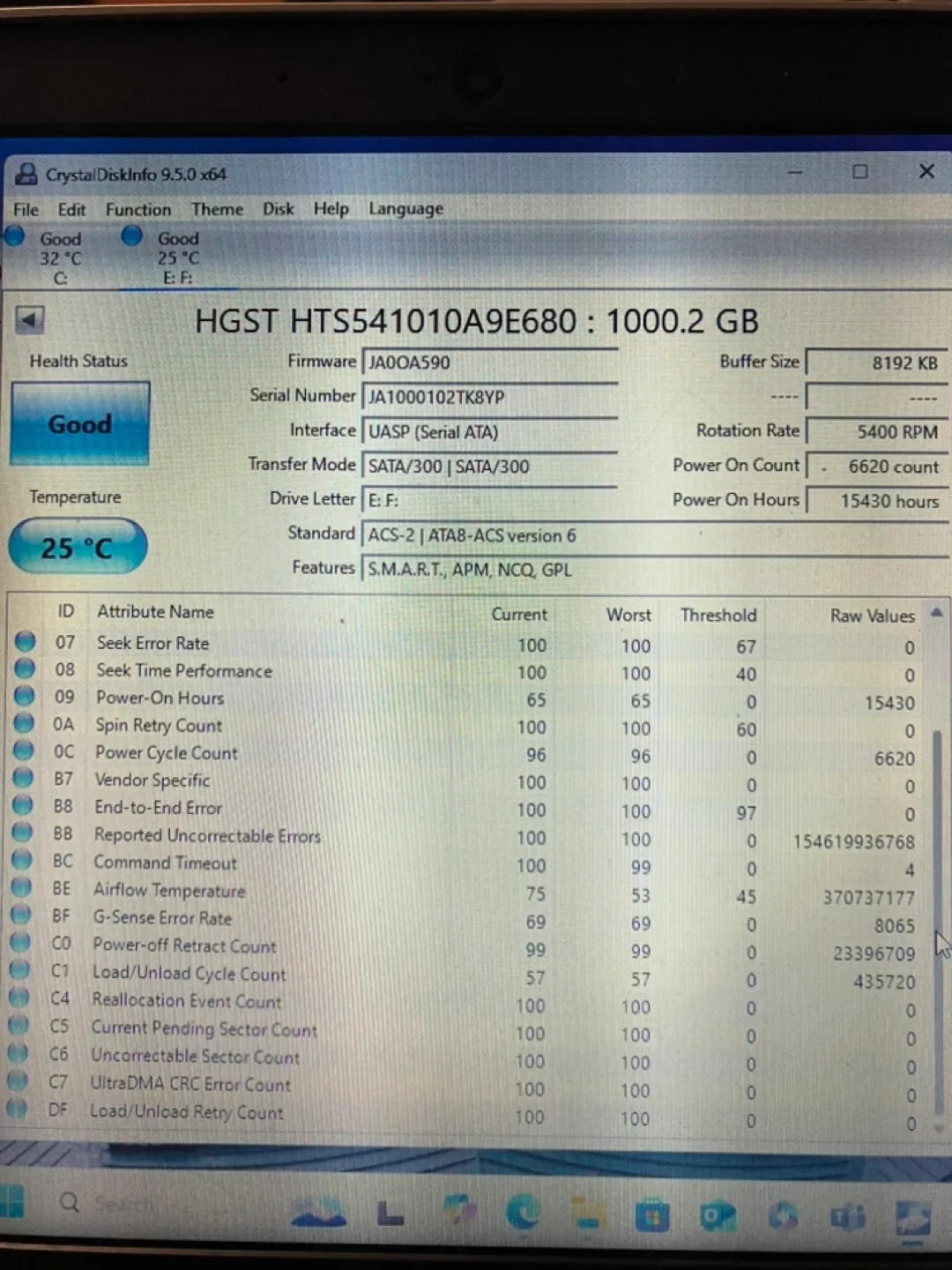Click the status dot beside Seek Error Rate
Screen dimensions: 952x1270
[x=24, y=641]
